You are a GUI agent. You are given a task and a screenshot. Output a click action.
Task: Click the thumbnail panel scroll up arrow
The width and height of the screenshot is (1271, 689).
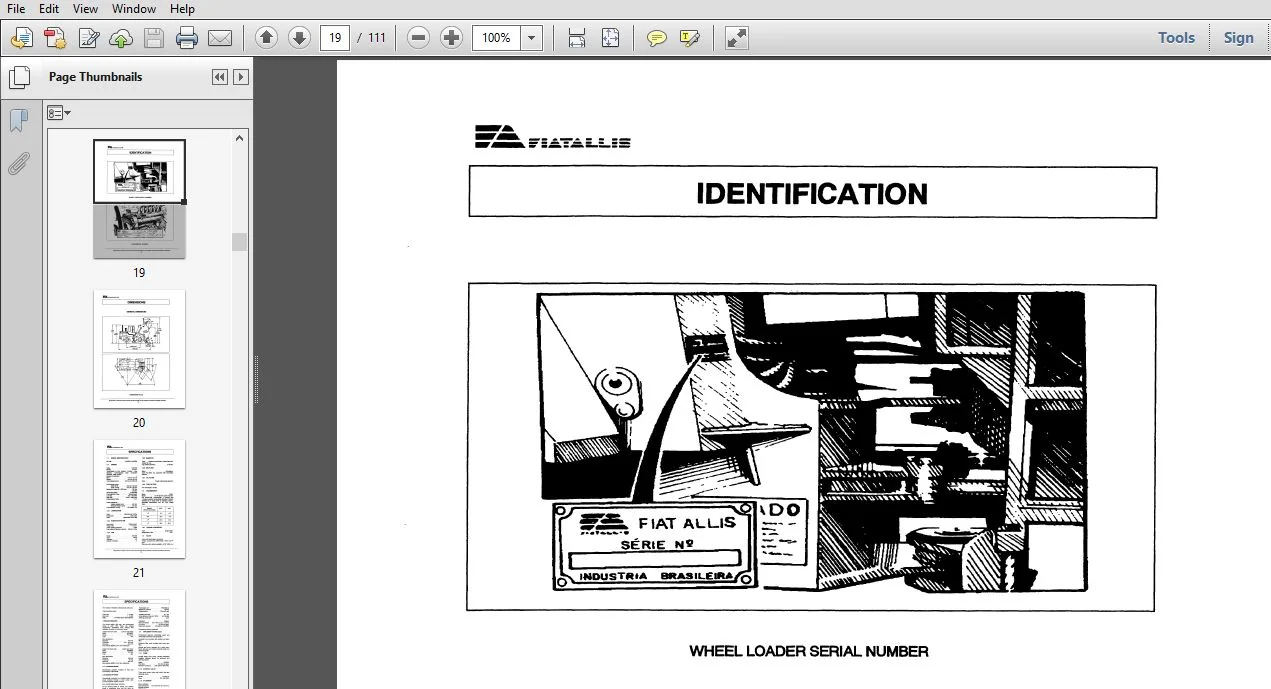pos(239,139)
